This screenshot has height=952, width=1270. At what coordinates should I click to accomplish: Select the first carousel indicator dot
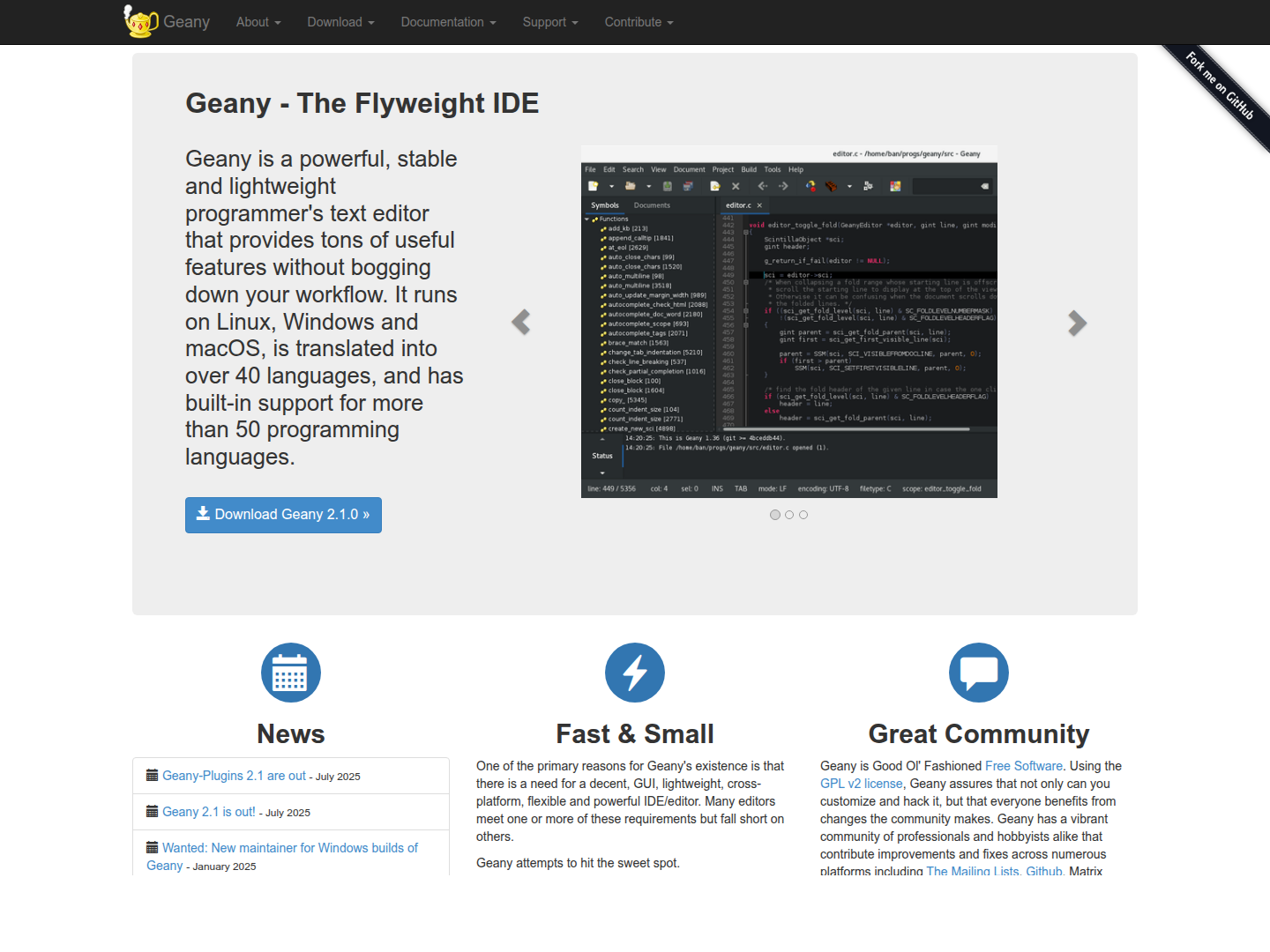coord(775,515)
